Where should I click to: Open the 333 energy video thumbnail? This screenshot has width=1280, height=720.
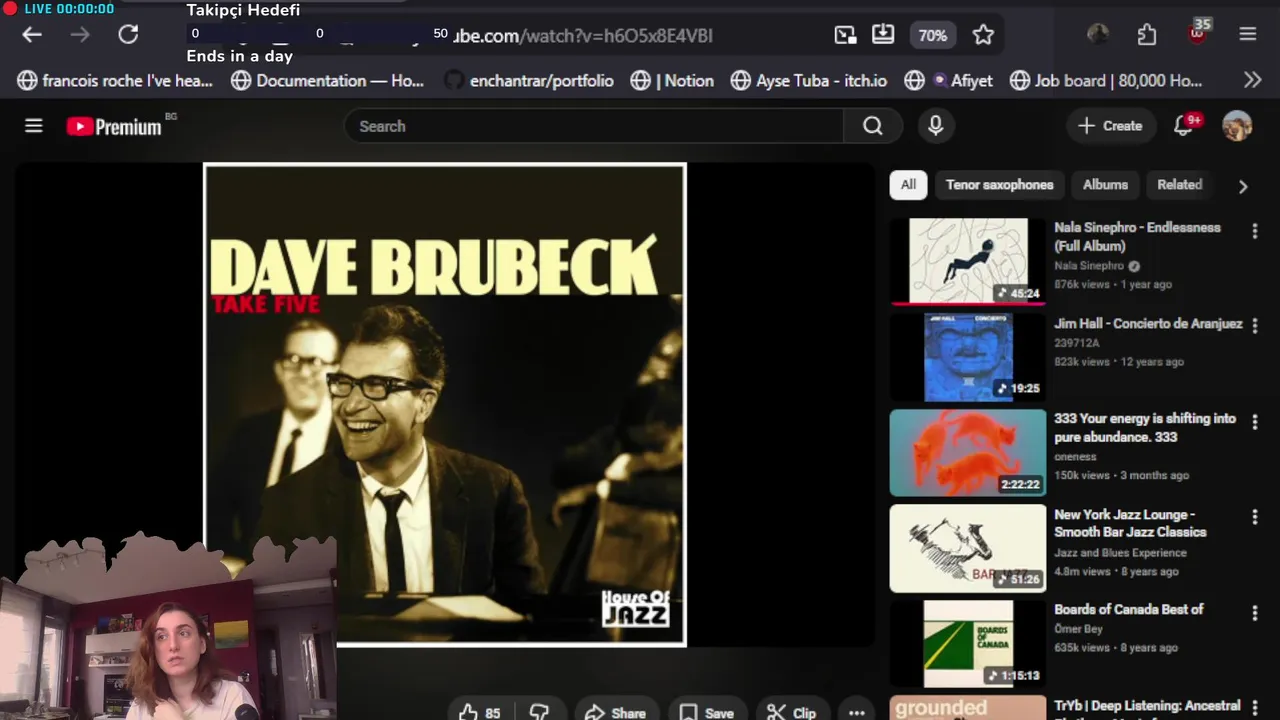pyautogui.click(x=968, y=452)
